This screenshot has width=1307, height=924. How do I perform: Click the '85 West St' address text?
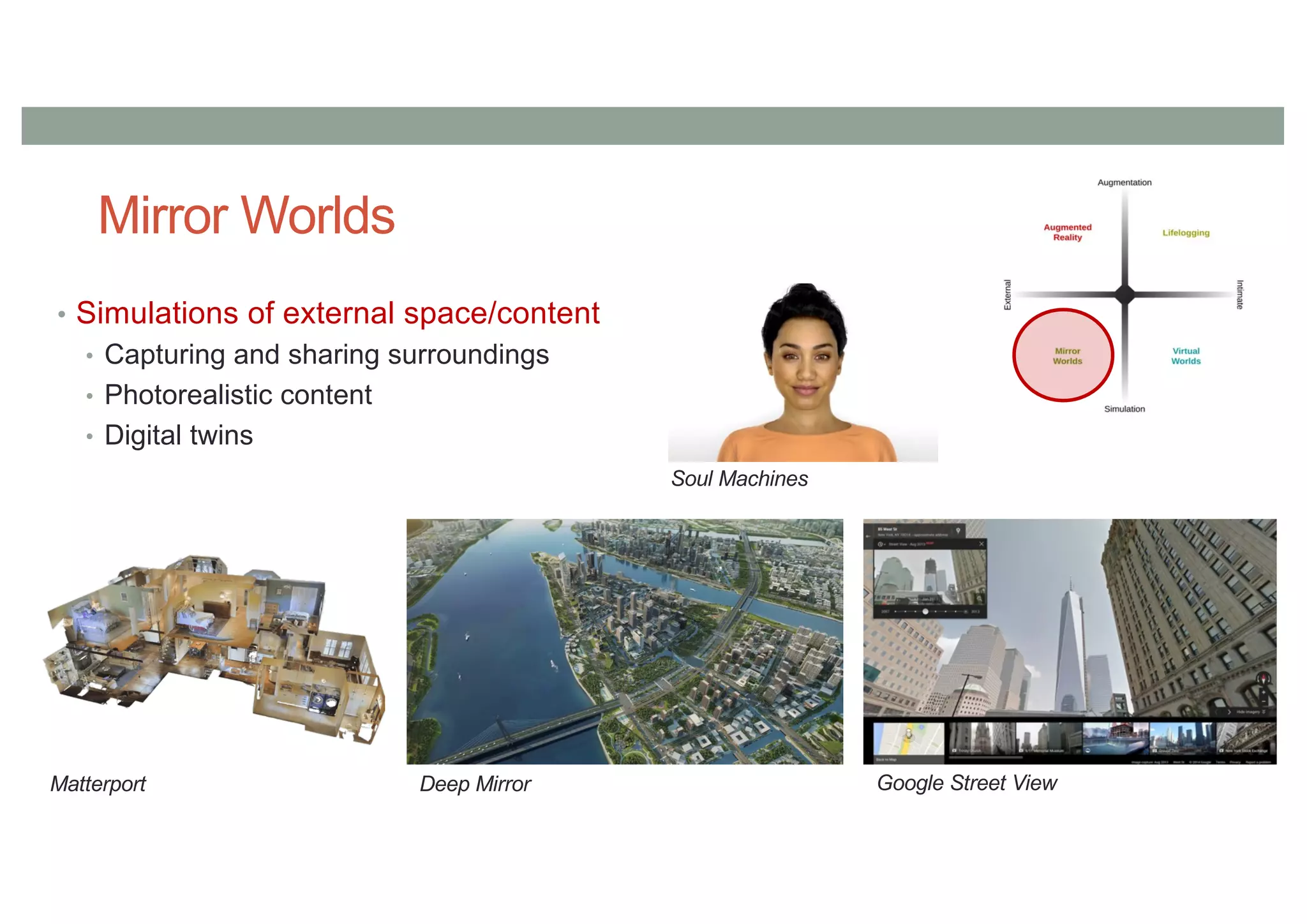887,529
